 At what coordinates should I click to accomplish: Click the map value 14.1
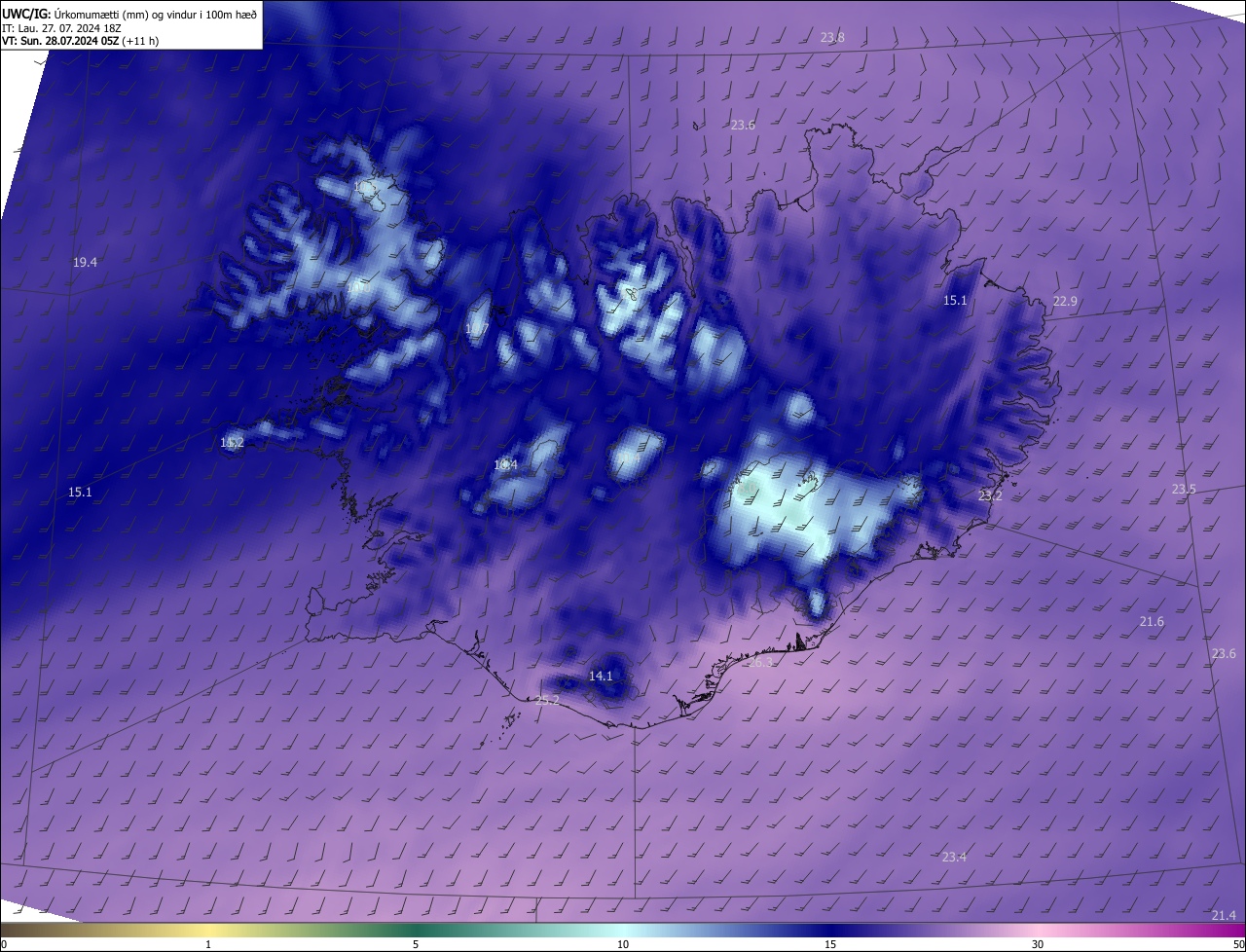pos(601,677)
